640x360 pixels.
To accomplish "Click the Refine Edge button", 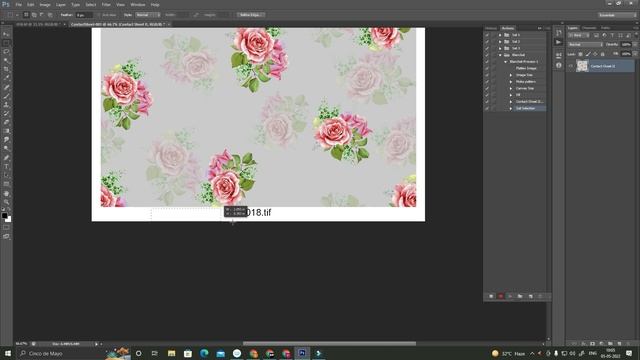I will 251,15.
